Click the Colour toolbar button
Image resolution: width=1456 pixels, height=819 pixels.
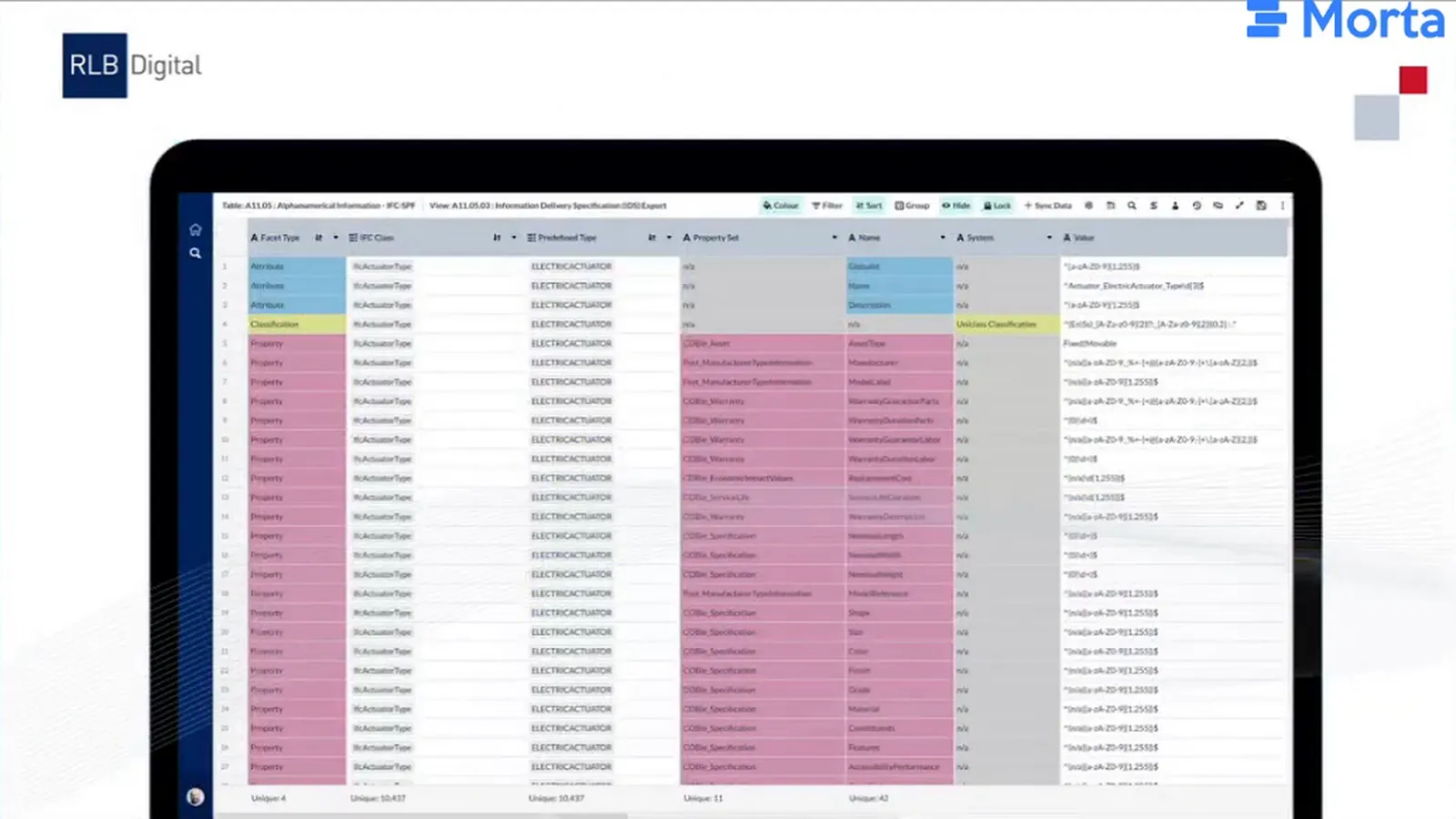pyautogui.click(x=781, y=206)
